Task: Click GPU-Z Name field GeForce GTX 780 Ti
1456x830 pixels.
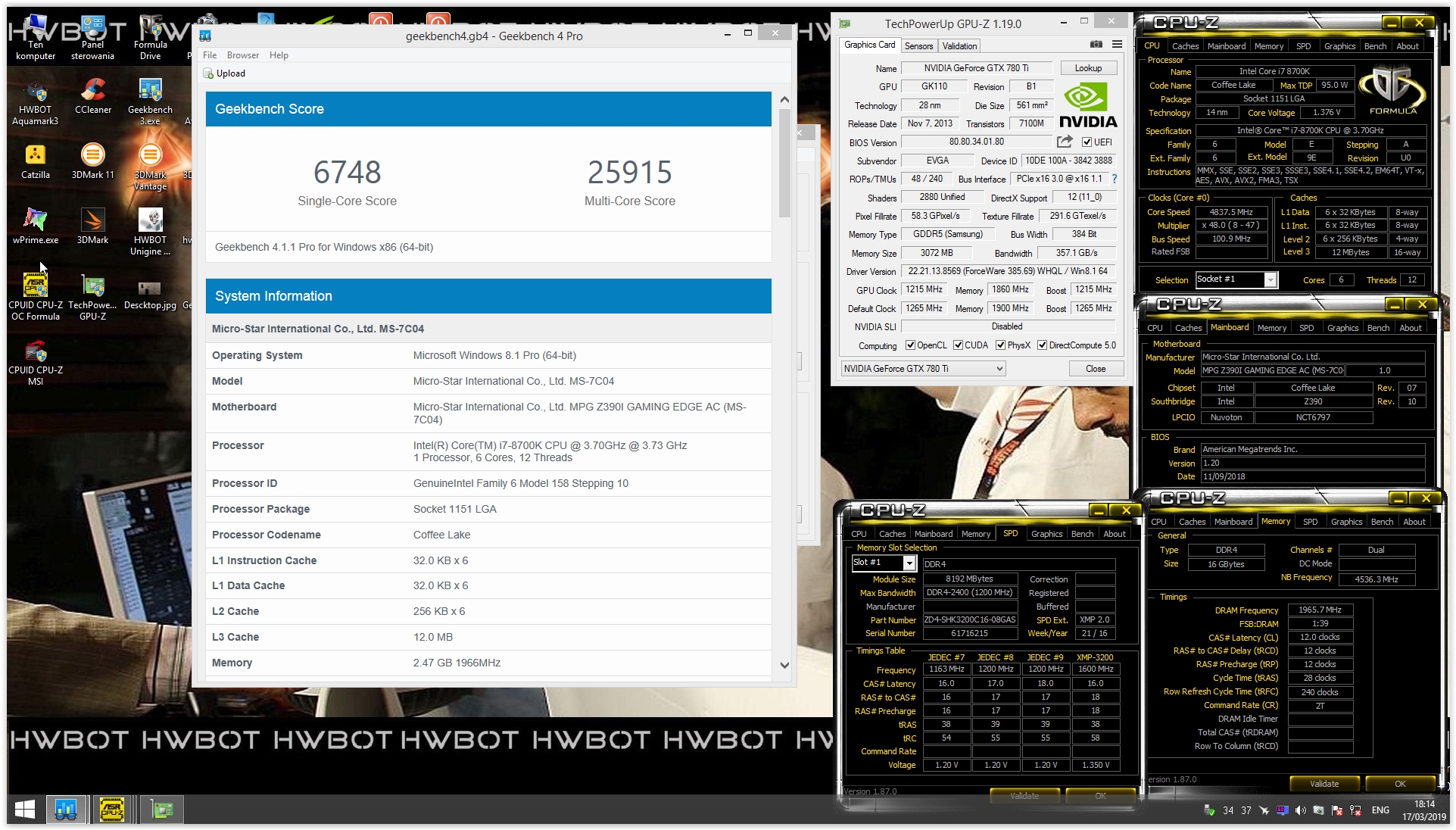Action: pos(976,68)
